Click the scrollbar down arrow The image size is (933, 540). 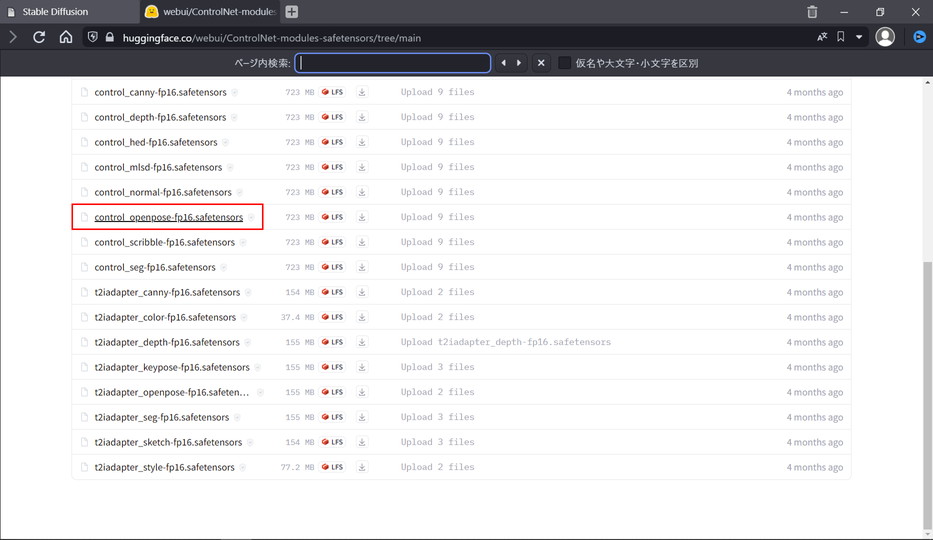point(928,535)
